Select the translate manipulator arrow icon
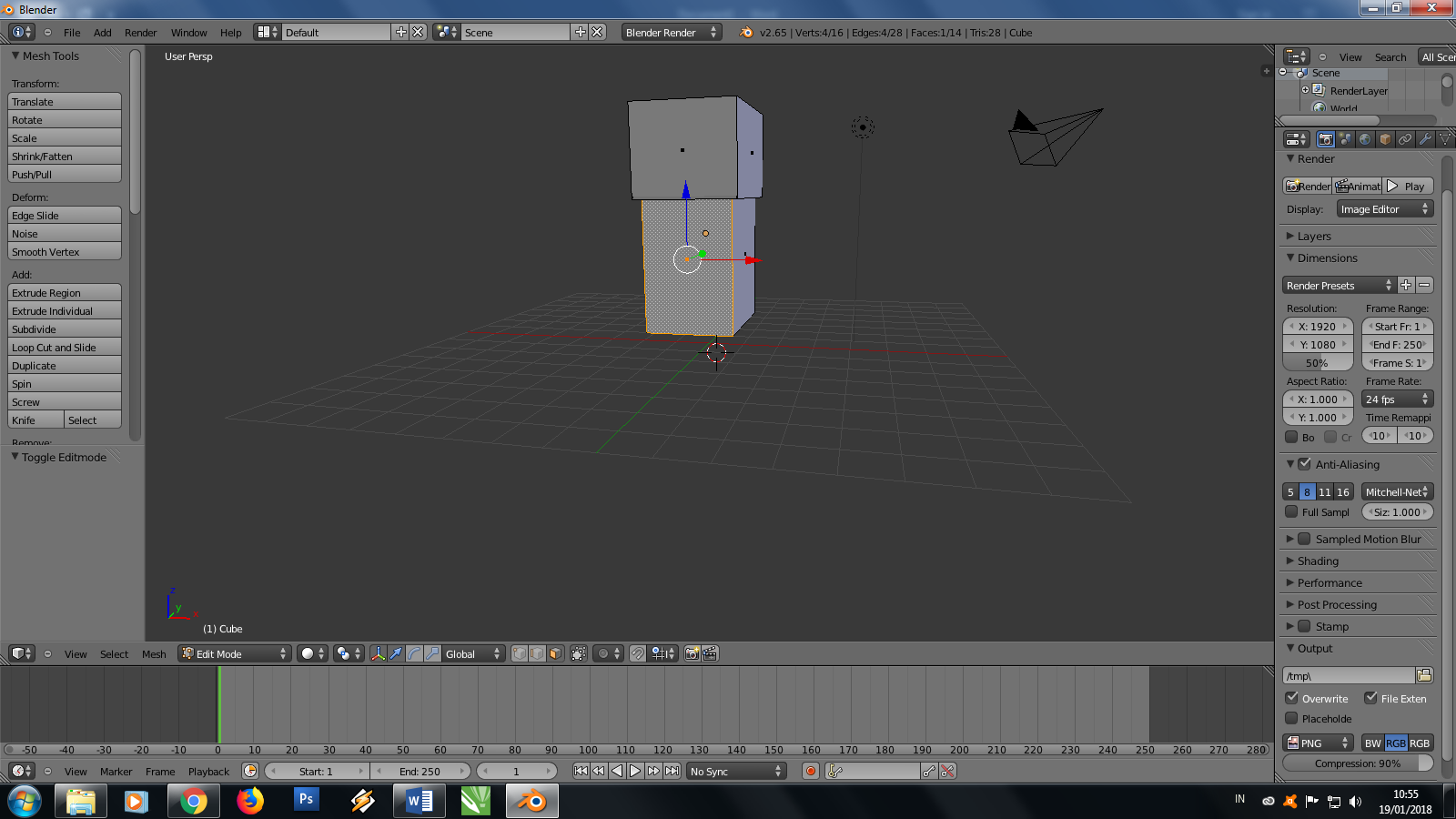Image resolution: width=1456 pixels, height=819 pixels. [x=397, y=653]
